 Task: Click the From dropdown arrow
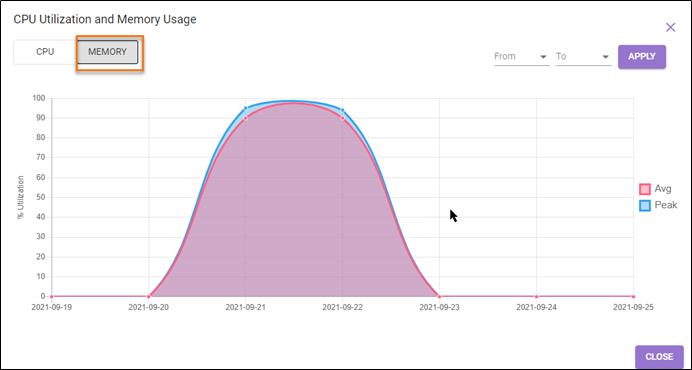(543, 57)
